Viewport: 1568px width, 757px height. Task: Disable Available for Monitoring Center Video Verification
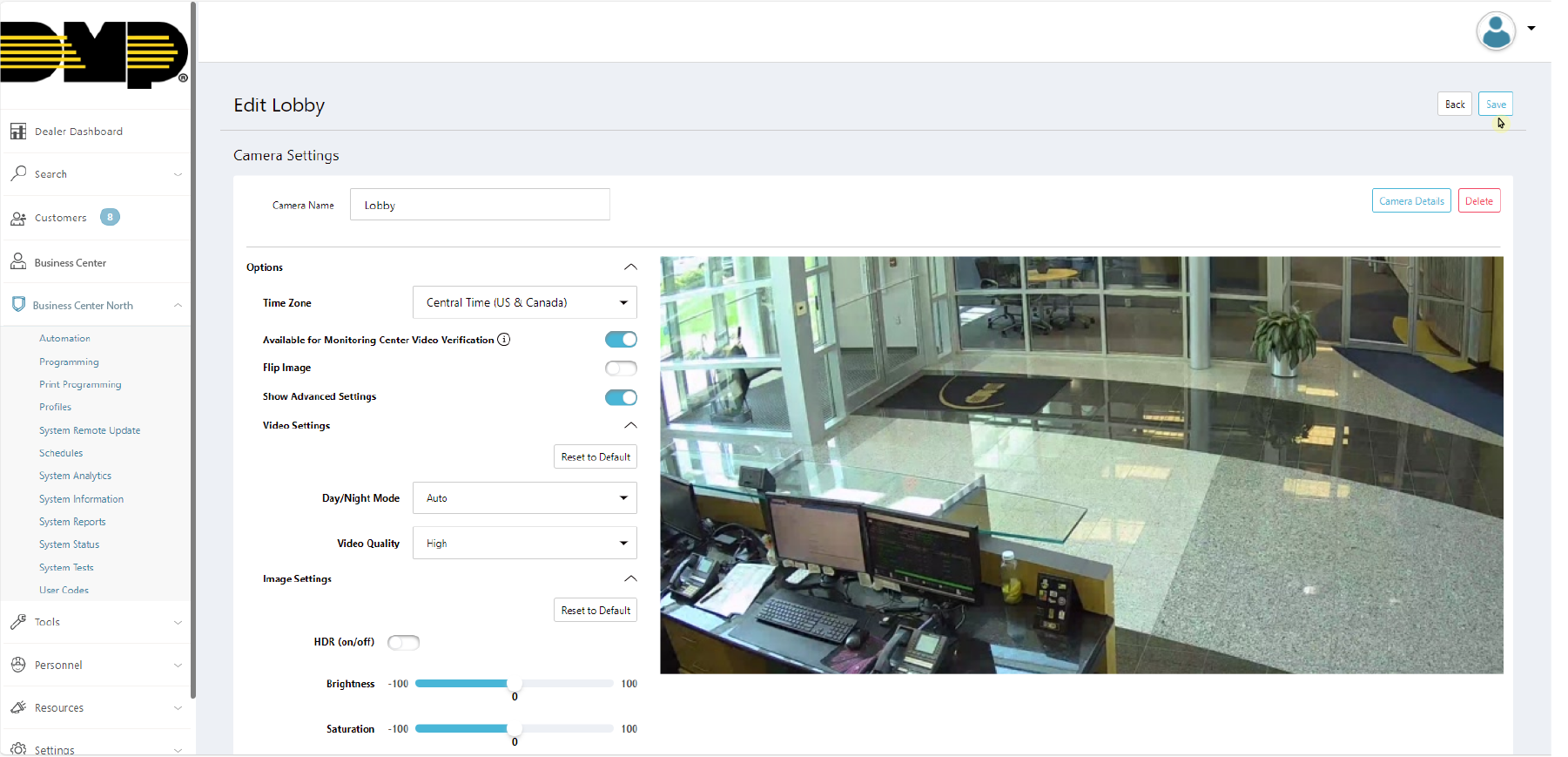(621, 340)
